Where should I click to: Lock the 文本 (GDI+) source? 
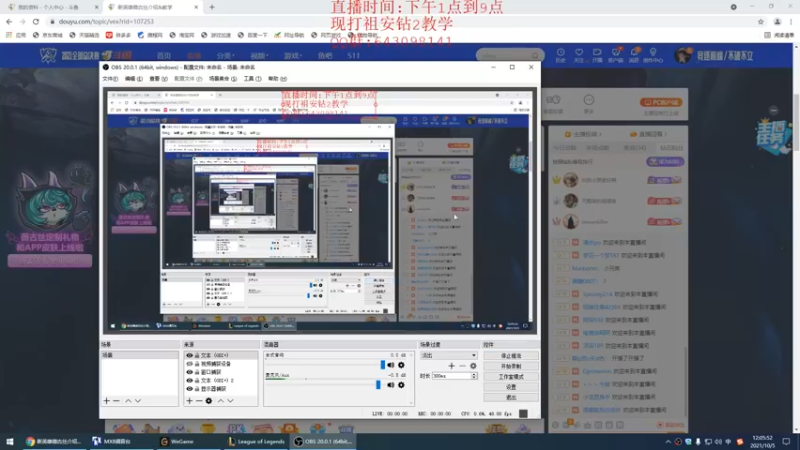click(x=197, y=356)
